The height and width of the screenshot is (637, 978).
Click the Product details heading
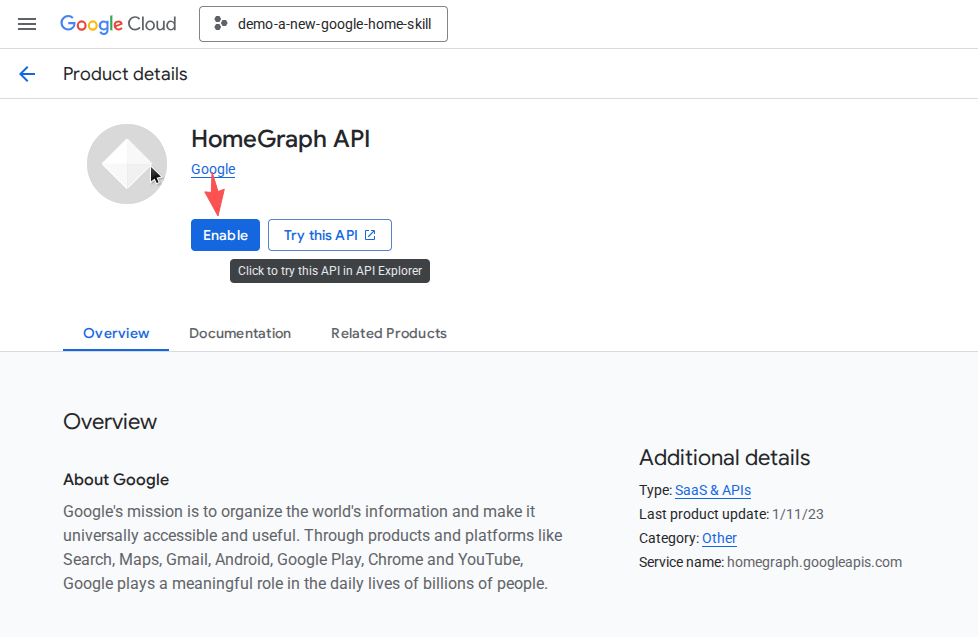(125, 74)
